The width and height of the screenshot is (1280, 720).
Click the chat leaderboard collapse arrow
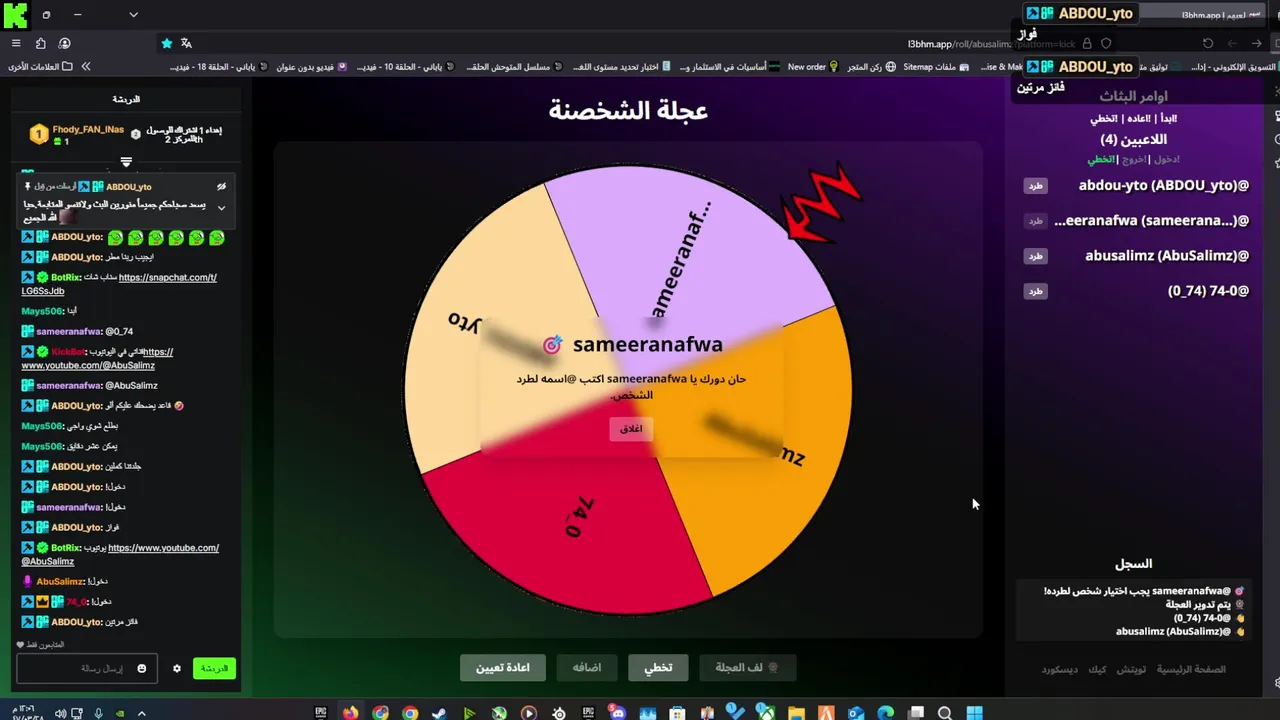126,161
